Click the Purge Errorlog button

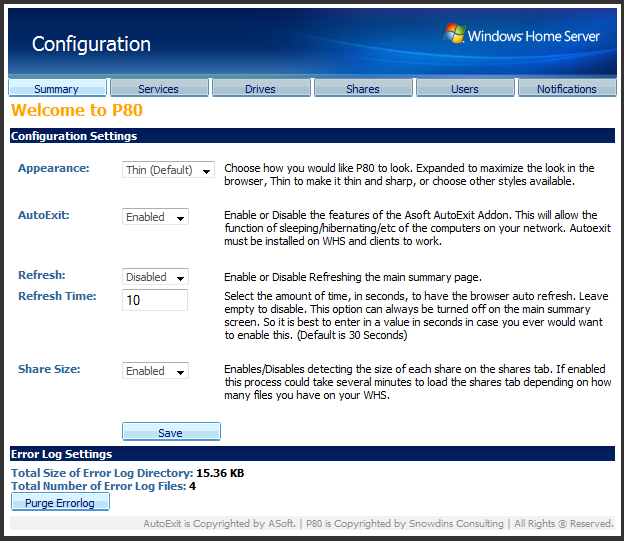60,502
